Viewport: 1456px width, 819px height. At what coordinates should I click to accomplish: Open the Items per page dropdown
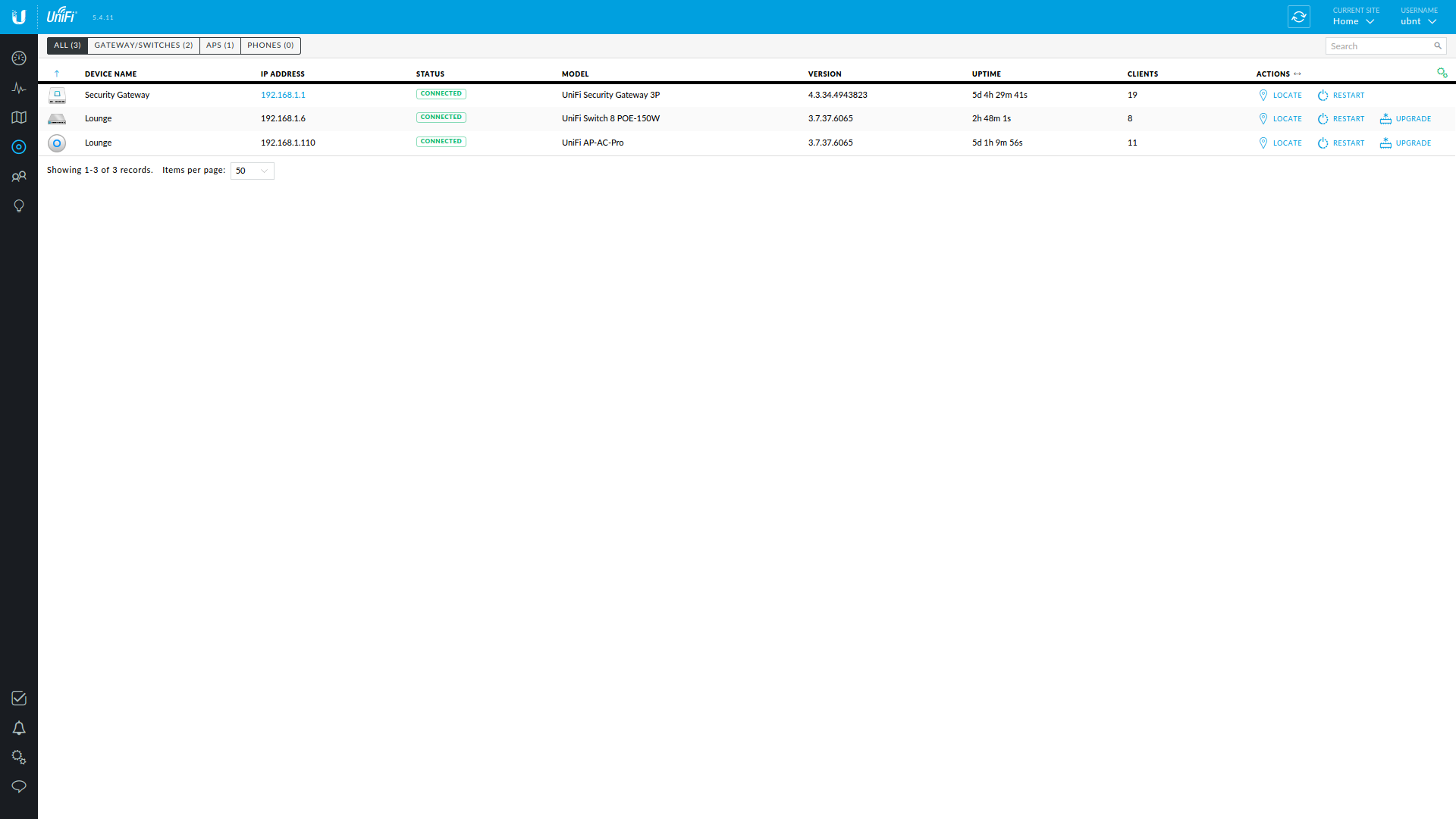(x=253, y=171)
